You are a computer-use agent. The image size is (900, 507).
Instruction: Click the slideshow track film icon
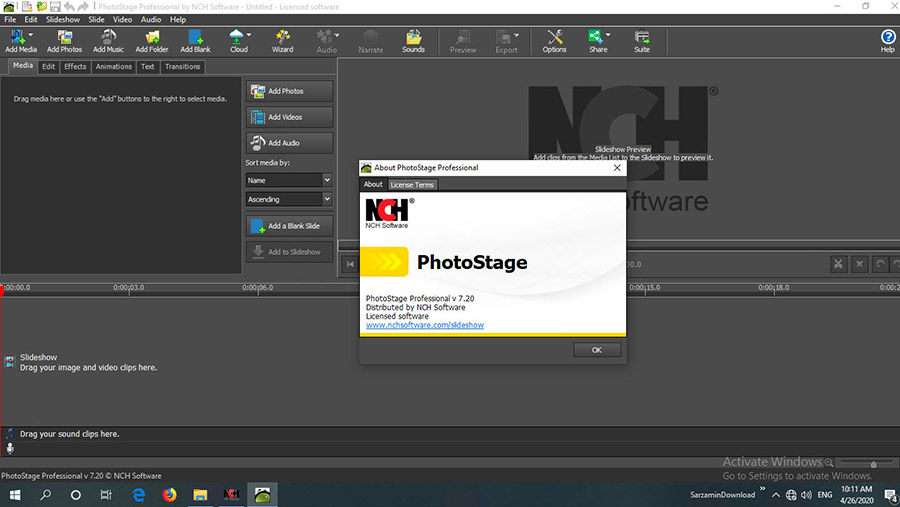pyautogui.click(x=9, y=362)
